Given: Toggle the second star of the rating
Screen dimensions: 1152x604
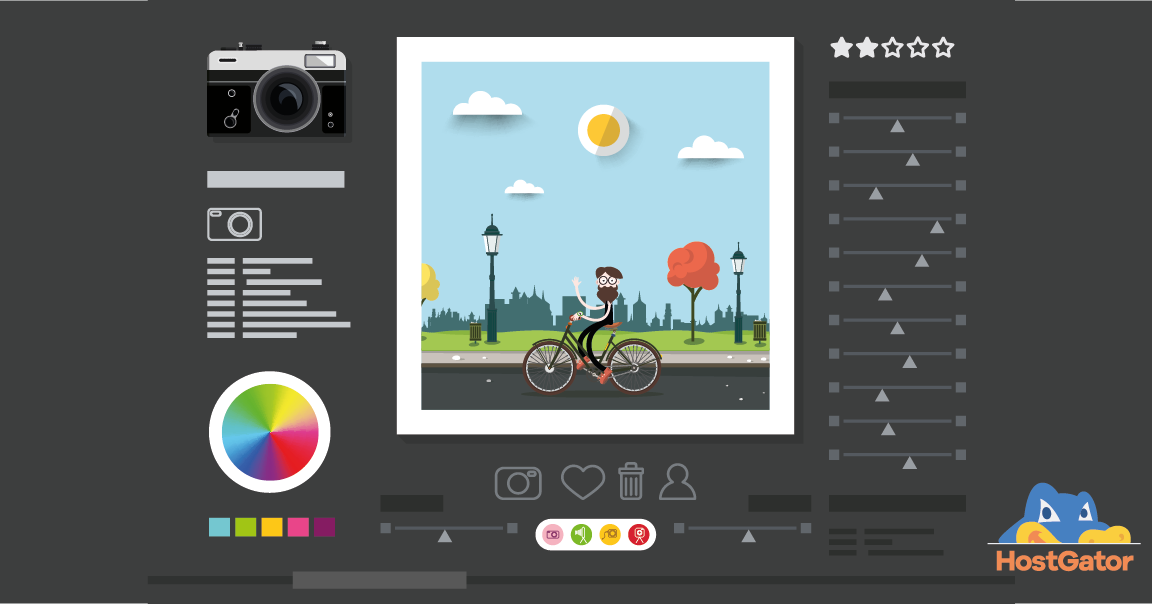Looking at the screenshot, I should [x=865, y=46].
